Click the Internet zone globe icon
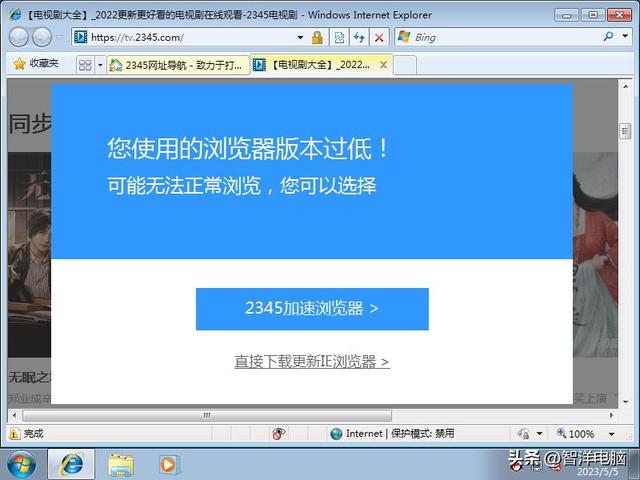 [336, 433]
